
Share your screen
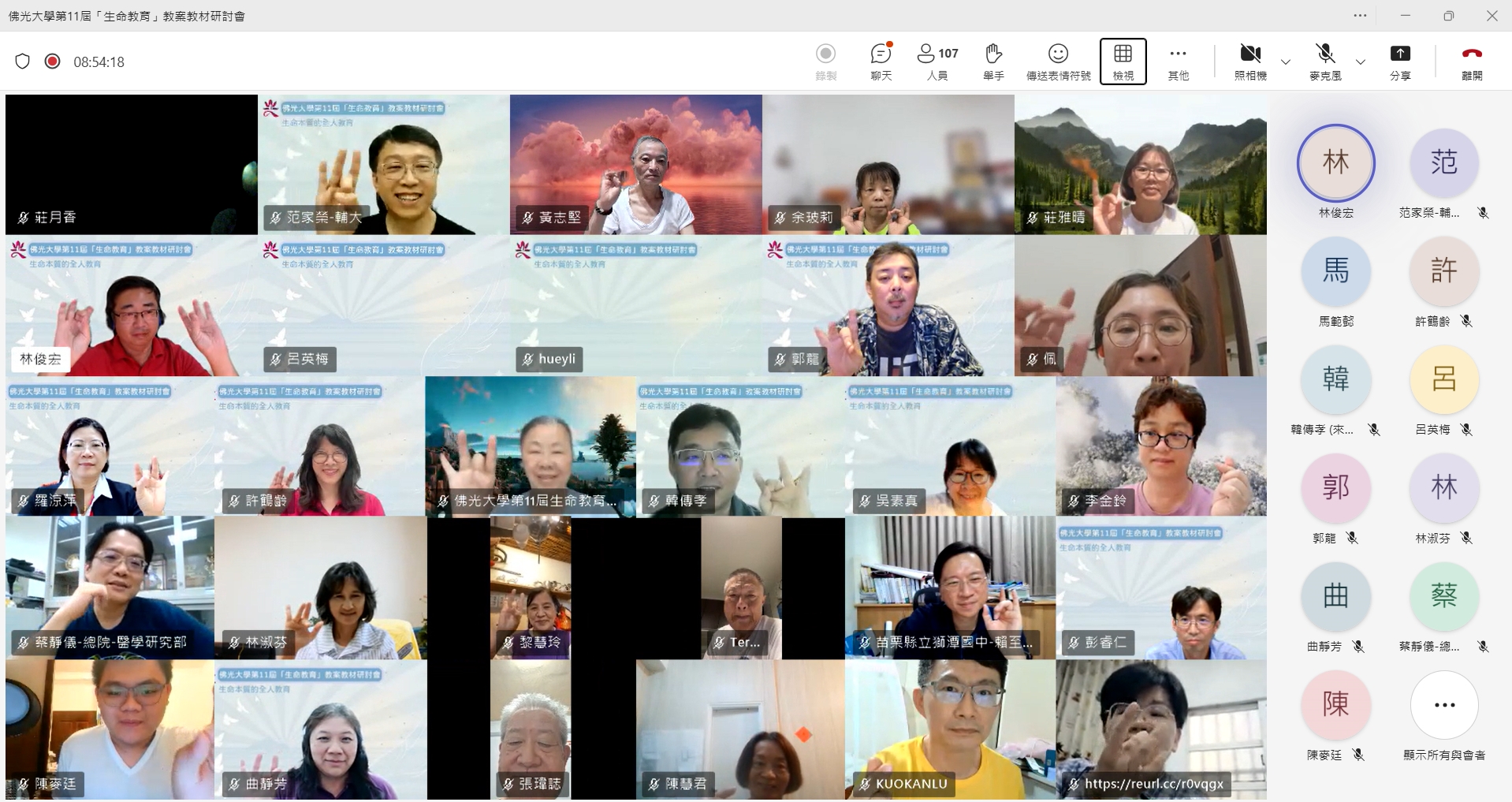tap(1399, 62)
